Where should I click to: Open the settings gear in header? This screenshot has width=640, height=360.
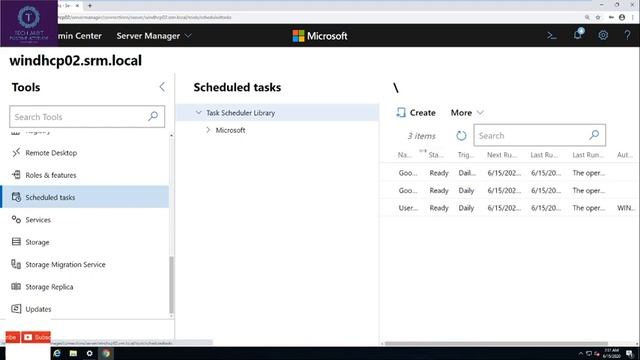(x=603, y=36)
